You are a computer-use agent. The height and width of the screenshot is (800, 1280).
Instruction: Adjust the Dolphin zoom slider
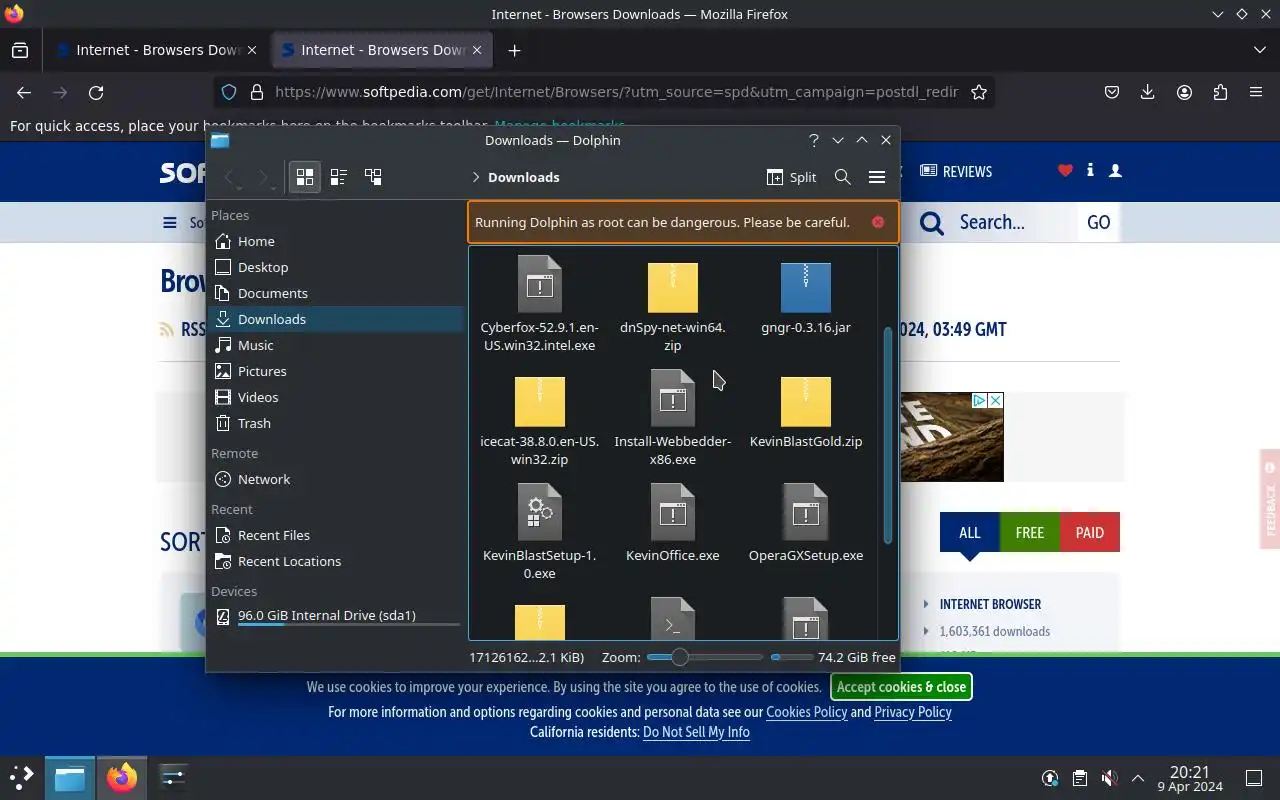point(704,657)
